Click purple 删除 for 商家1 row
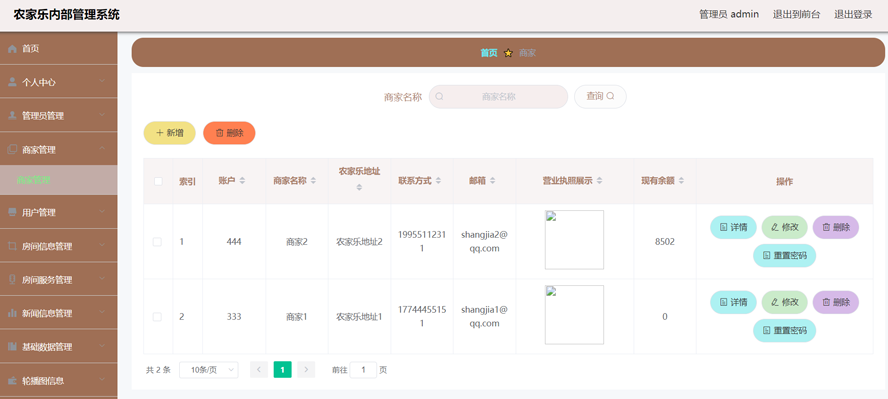Screen dimensions: 888x399 836,302
